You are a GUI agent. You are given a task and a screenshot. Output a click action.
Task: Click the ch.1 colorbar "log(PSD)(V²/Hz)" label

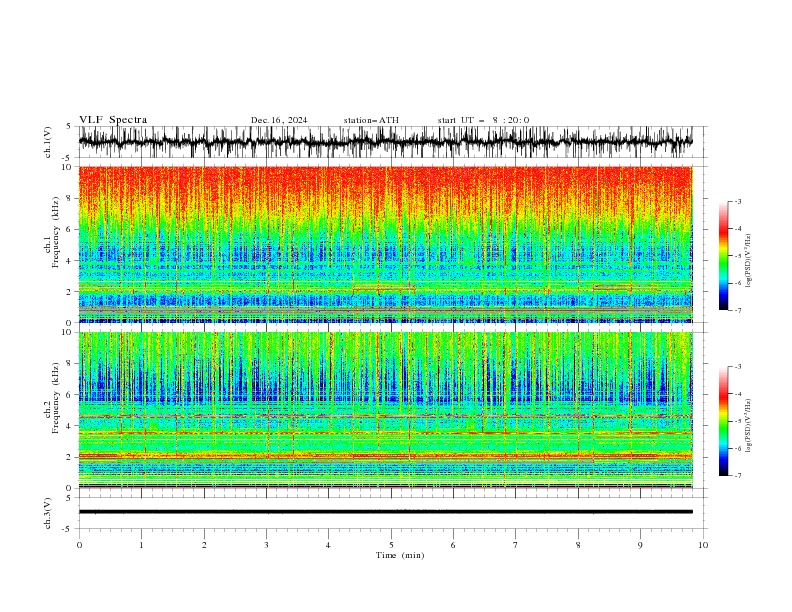click(x=749, y=261)
